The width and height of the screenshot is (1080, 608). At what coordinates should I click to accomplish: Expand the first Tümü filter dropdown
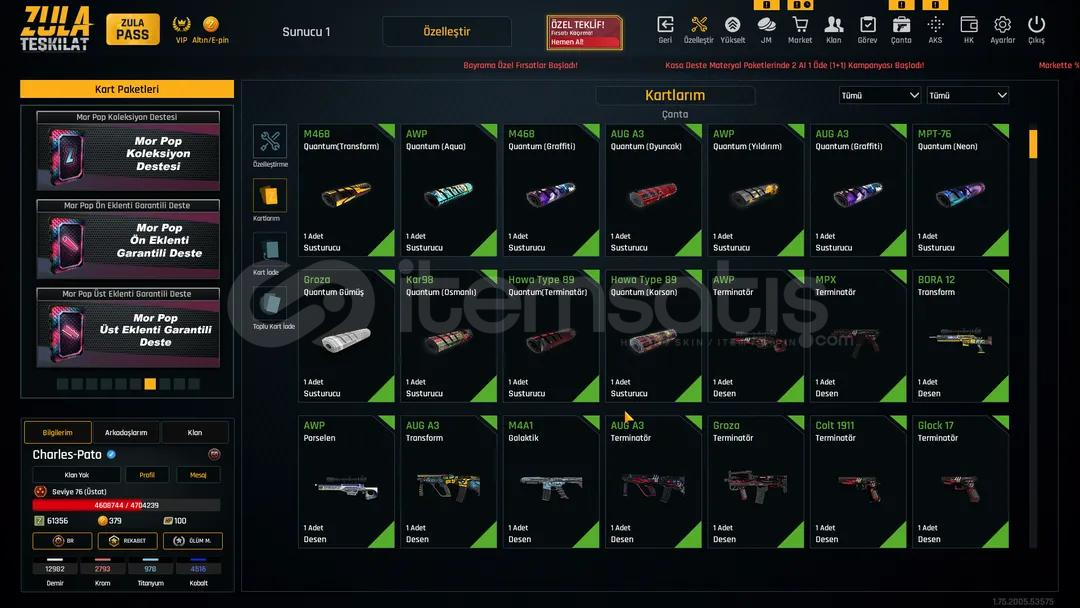pos(880,96)
